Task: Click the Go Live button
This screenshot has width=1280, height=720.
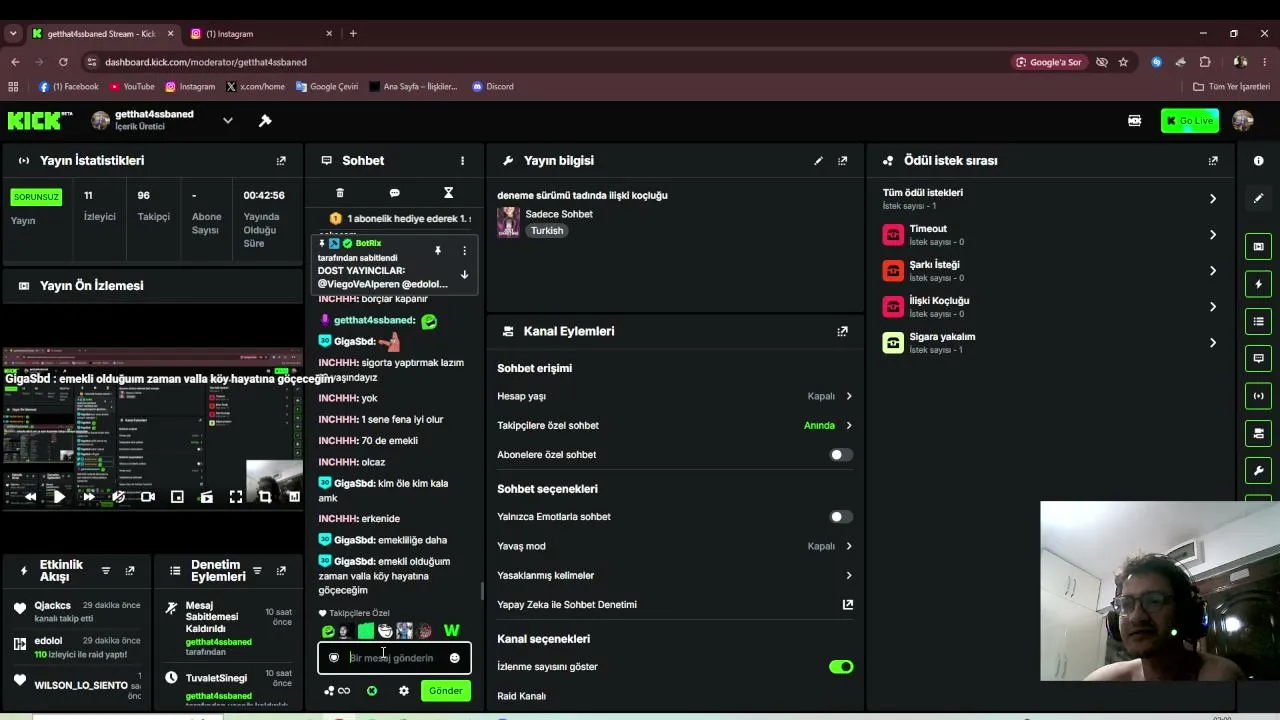Action: tap(1189, 121)
